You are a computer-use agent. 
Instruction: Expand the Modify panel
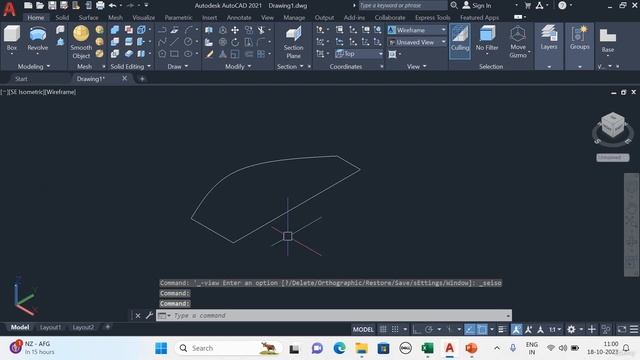[x=238, y=66]
